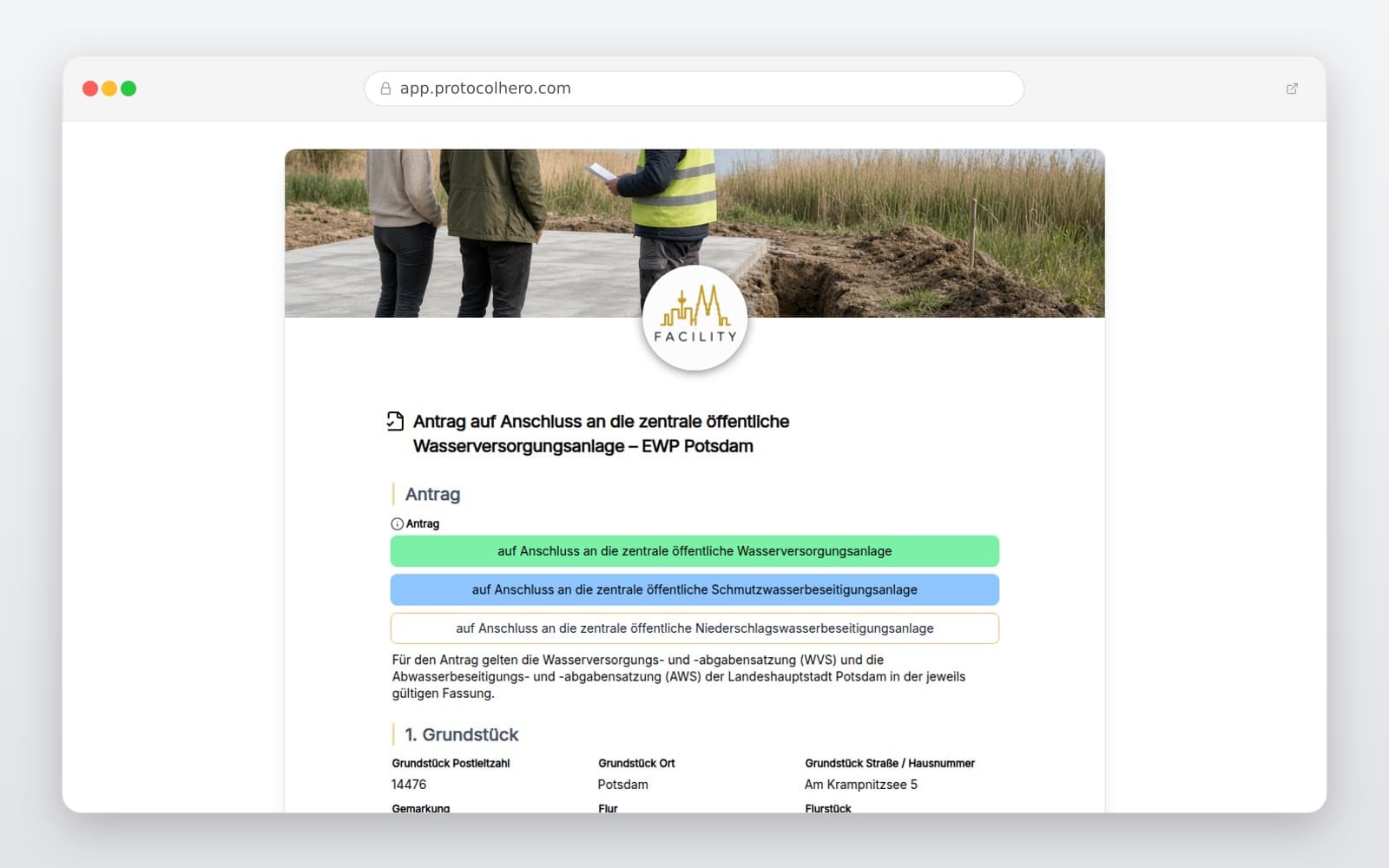The height and width of the screenshot is (868, 1389).
Task: Click the info icon next to Antrag label
Action: coord(397,524)
